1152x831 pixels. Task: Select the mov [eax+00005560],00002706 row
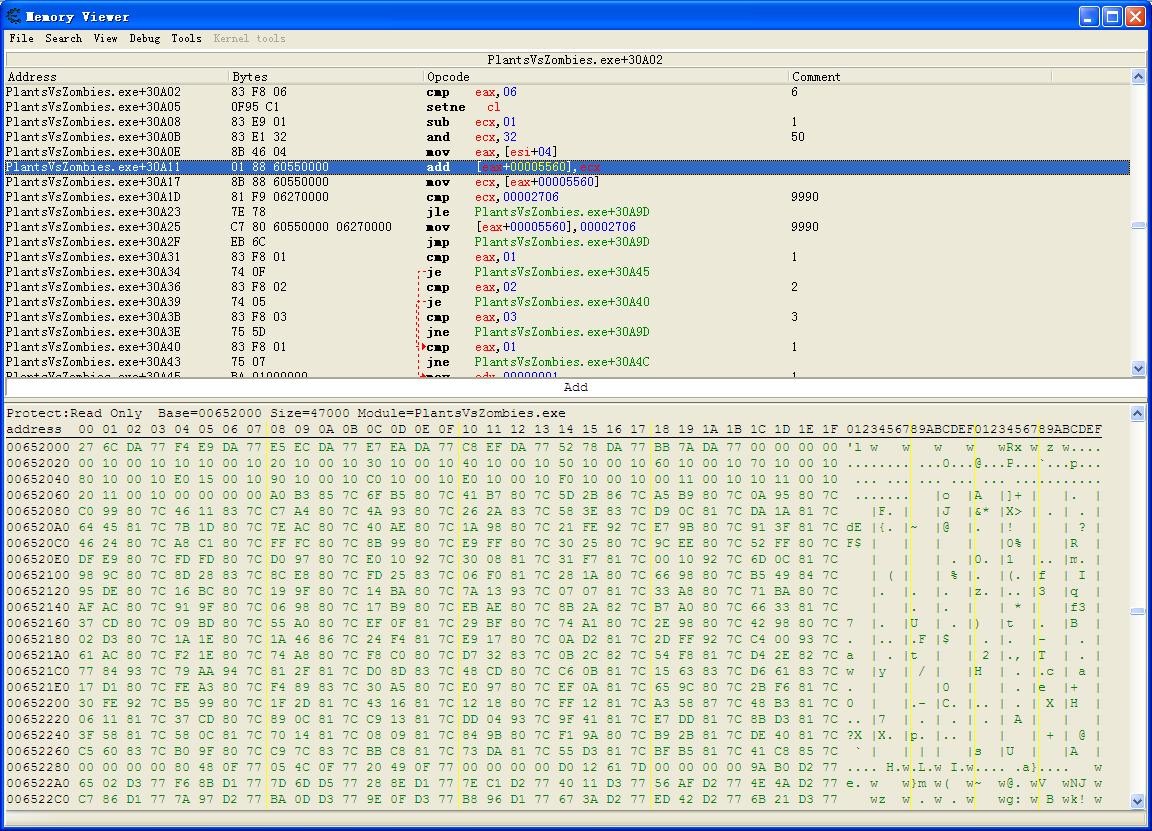pyautogui.click(x=567, y=227)
